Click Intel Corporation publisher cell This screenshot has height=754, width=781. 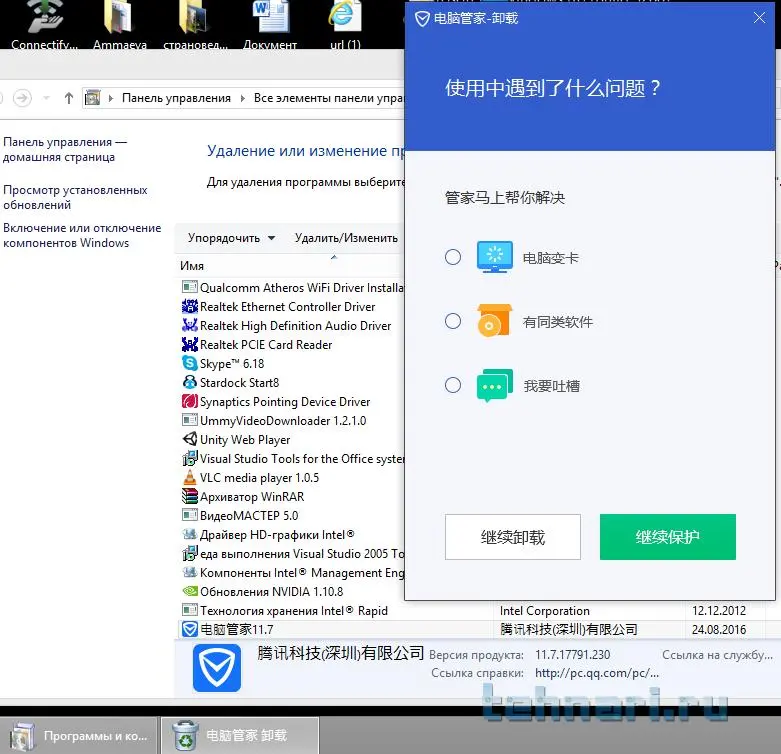click(x=544, y=611)
